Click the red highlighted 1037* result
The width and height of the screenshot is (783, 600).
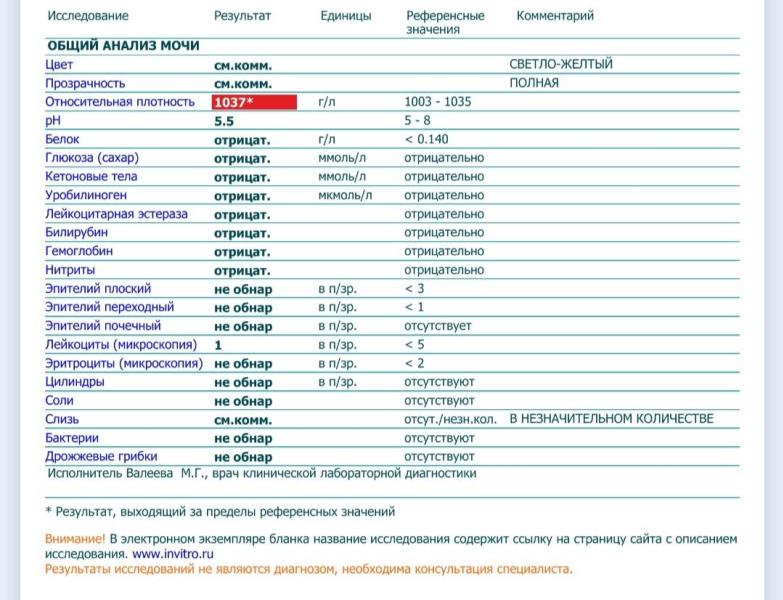point(254,102)
